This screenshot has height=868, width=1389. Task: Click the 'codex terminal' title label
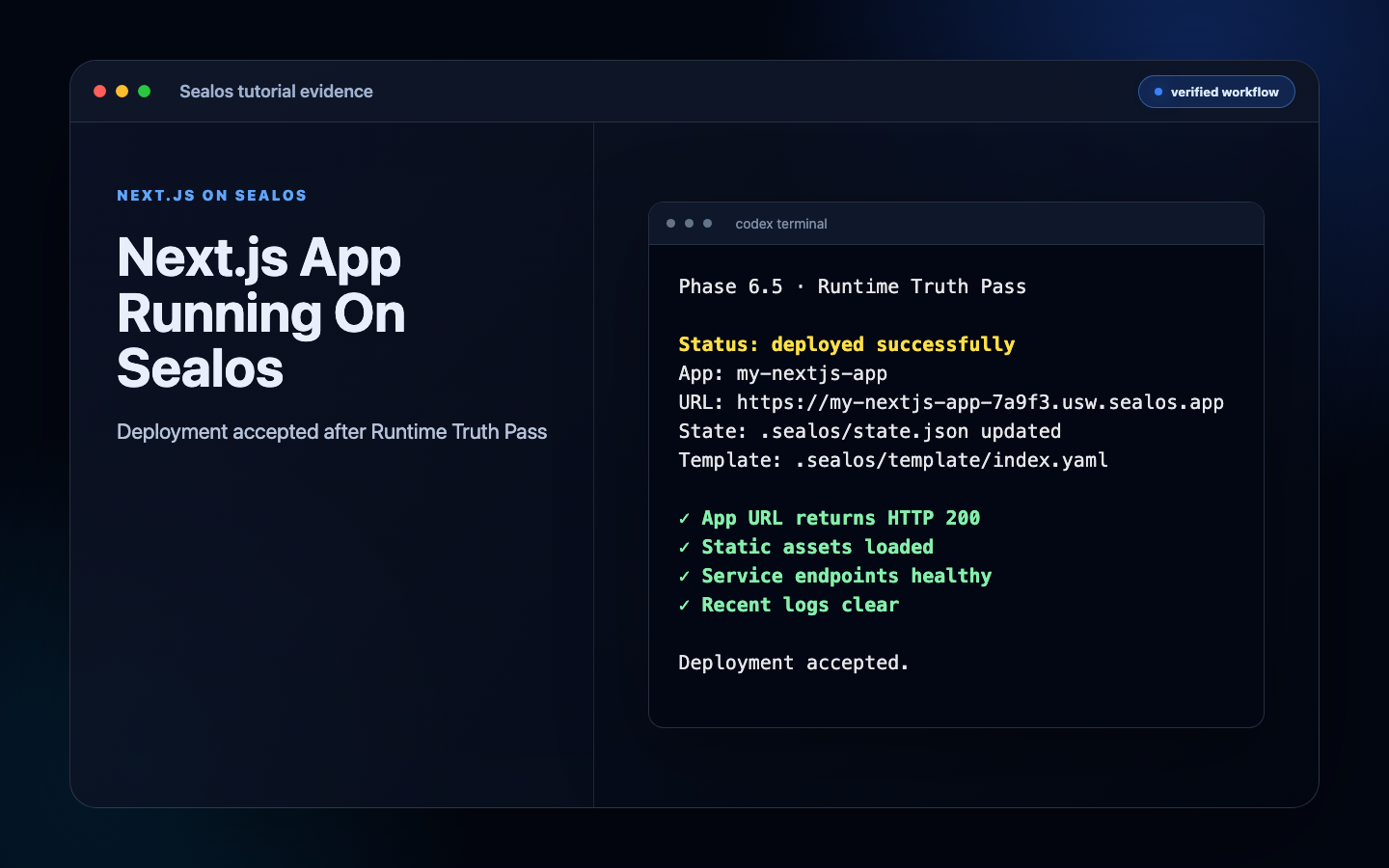[x=781, y=224]
